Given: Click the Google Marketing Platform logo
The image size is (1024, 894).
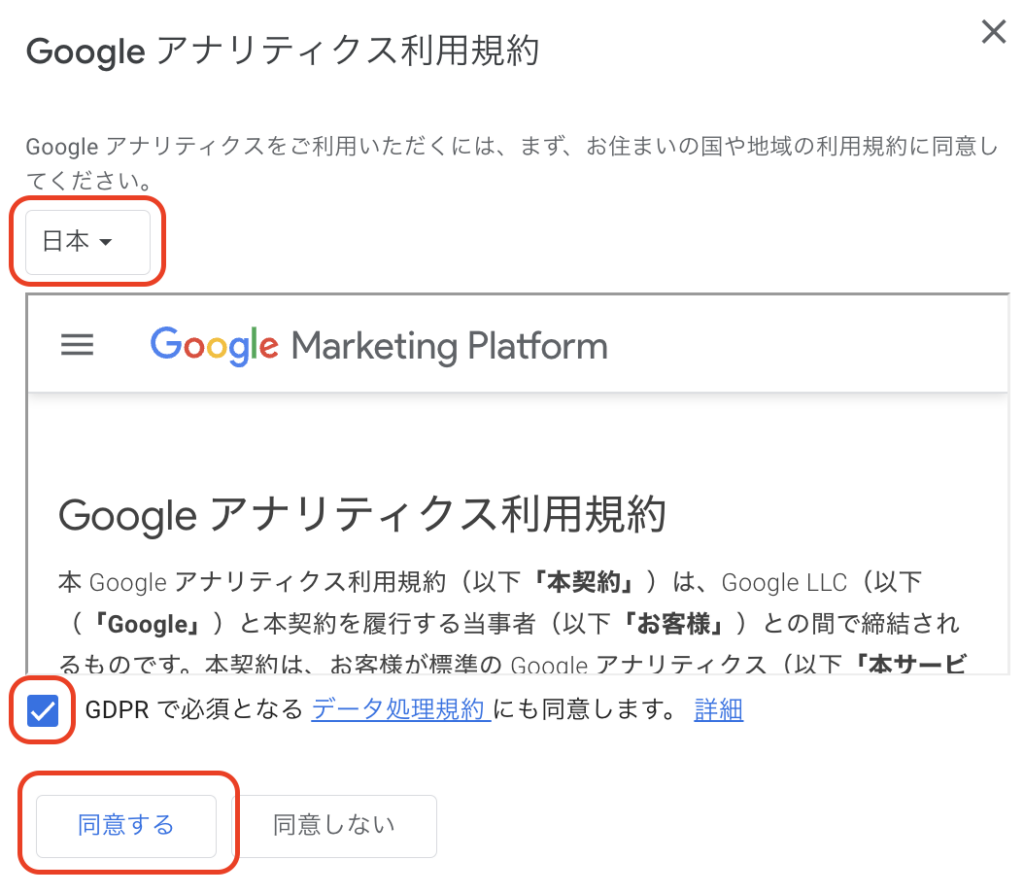Looking at the screenshot, I should (x=379, y=345).
